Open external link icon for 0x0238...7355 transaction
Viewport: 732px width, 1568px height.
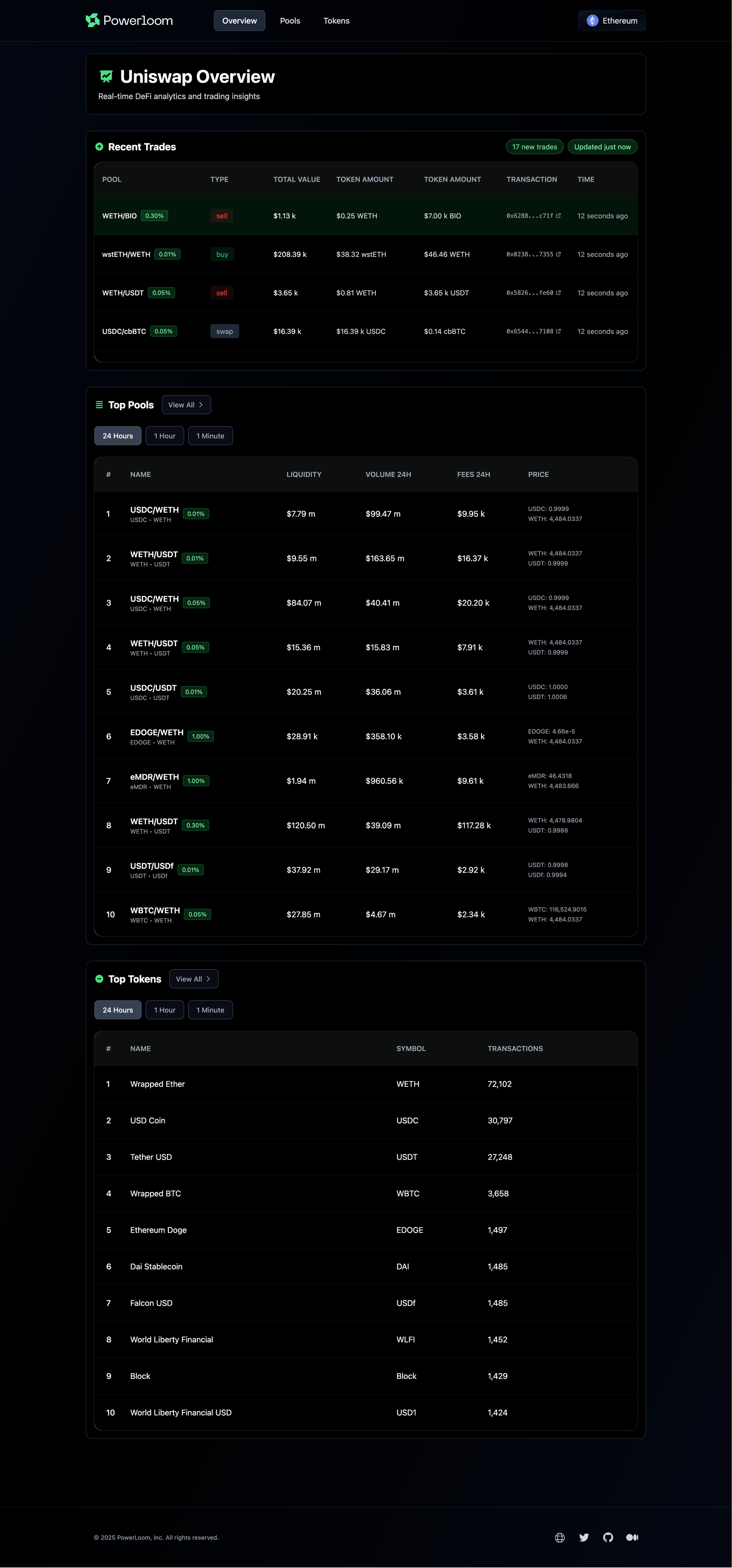[x=559, y=254]
